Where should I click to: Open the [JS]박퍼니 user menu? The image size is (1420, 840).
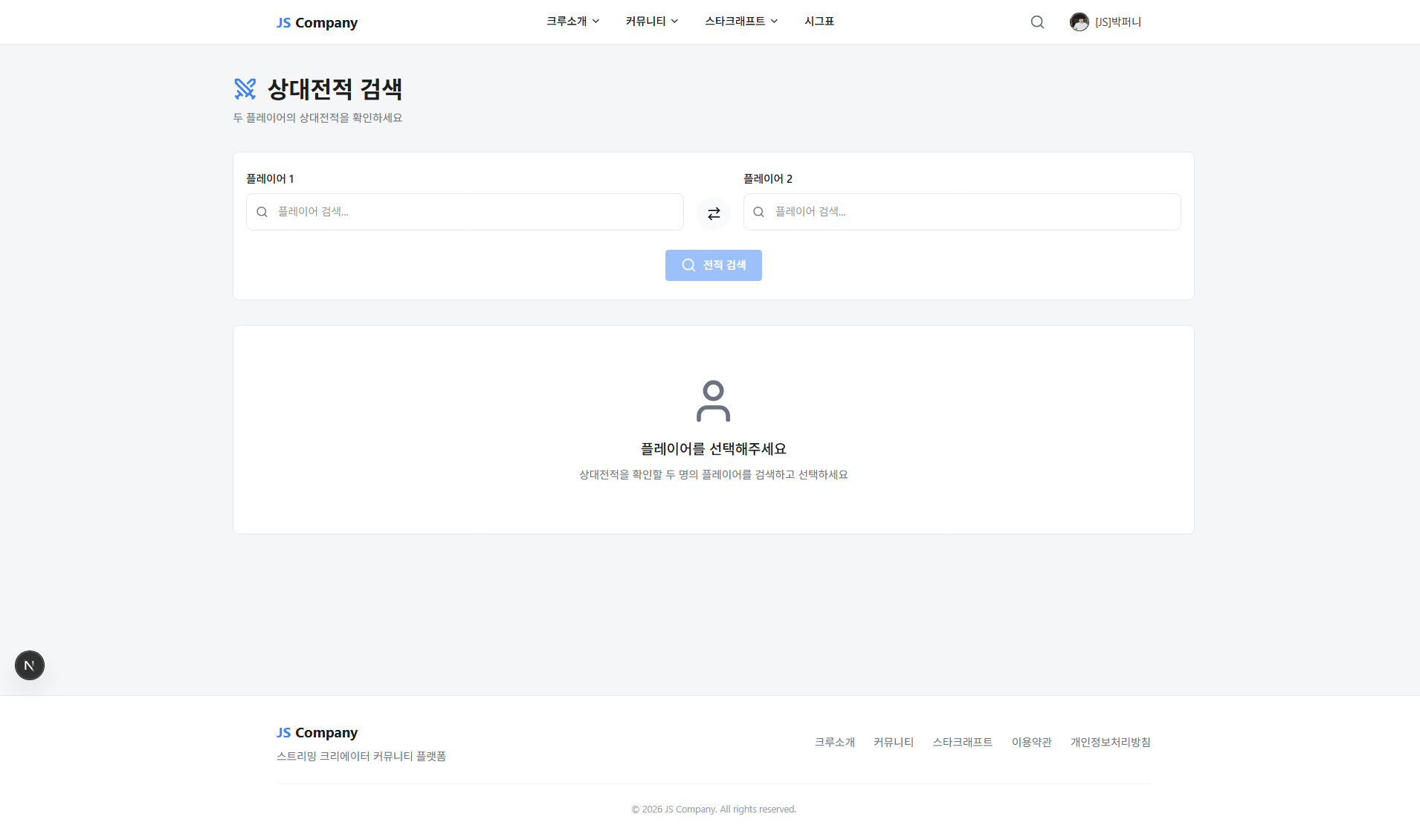pyautogui.click(x=1117, y=22)
